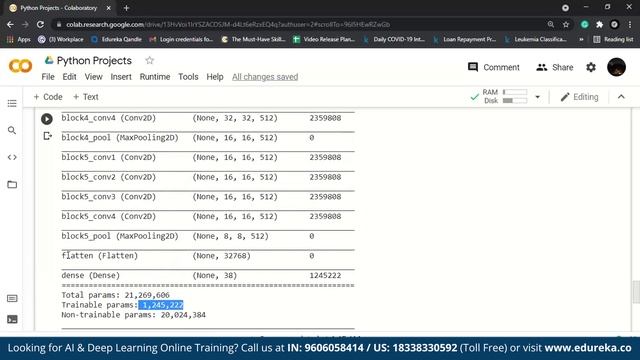640x360 pixels.
Task: Click the Colab CO logo
Action: pyautogui.click(x=20, y=66)
